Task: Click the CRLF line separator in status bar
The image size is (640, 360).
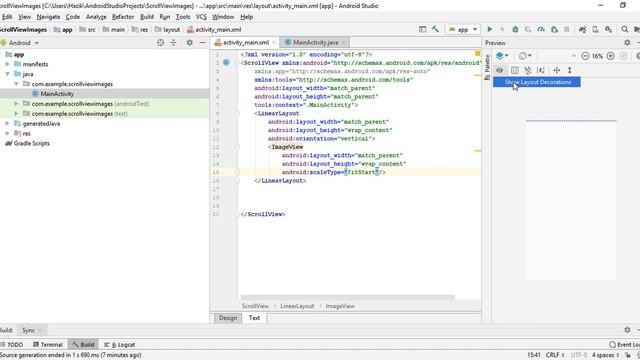Action: coord(555,355)
